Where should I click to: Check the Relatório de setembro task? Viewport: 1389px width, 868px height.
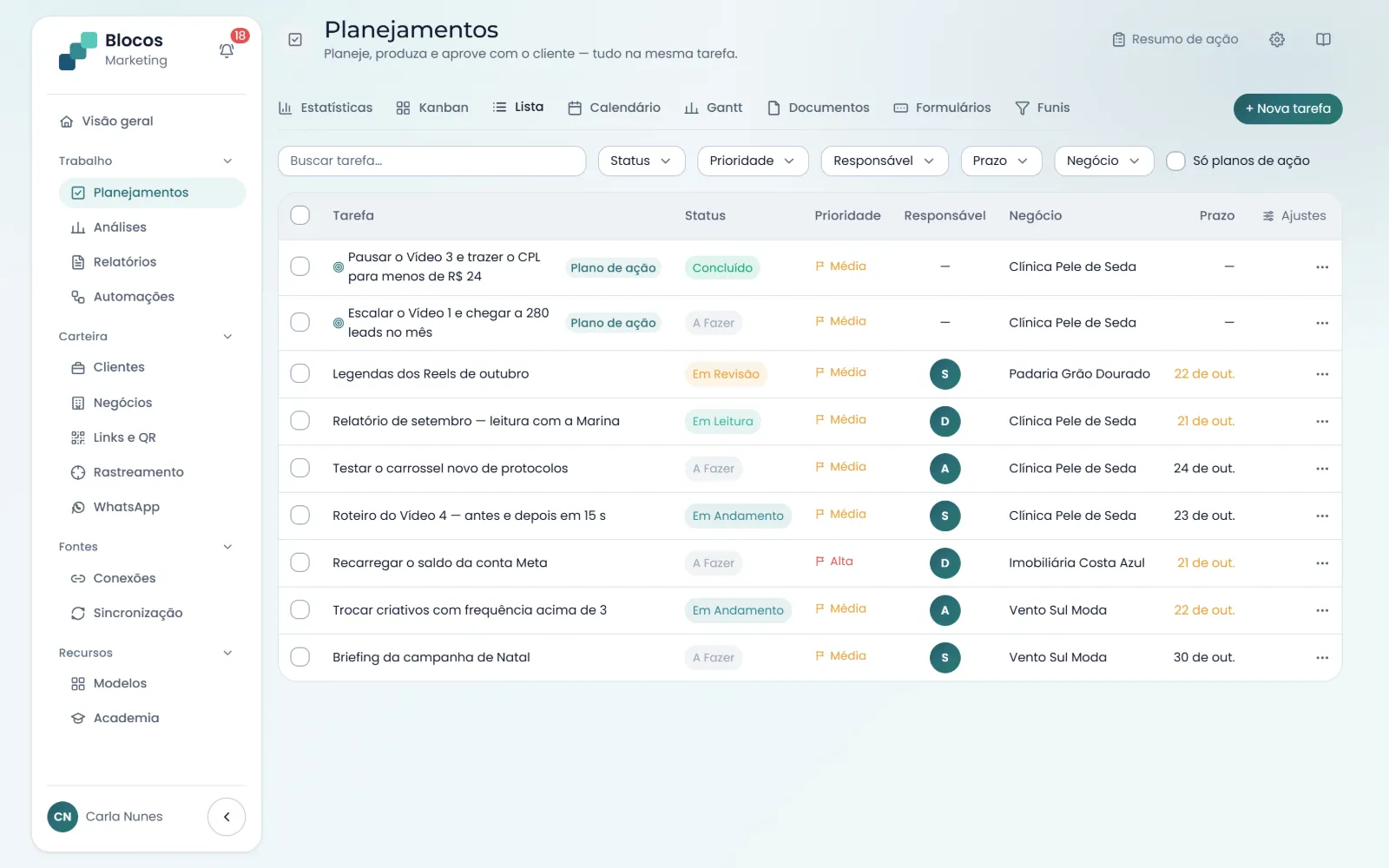(x=300, y=421)
